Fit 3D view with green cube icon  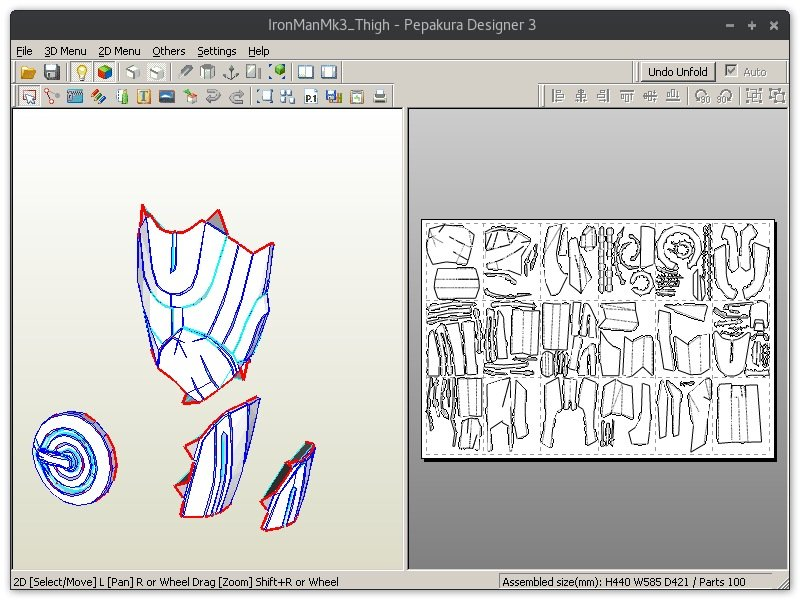click(277, 72)
